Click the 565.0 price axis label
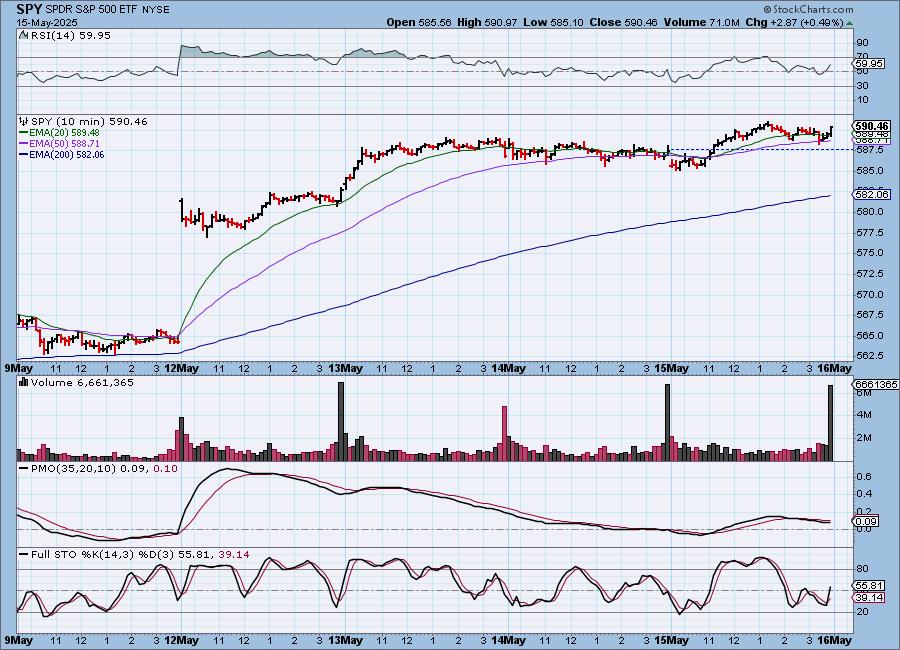The image size is (900, 650). point(870,336)
